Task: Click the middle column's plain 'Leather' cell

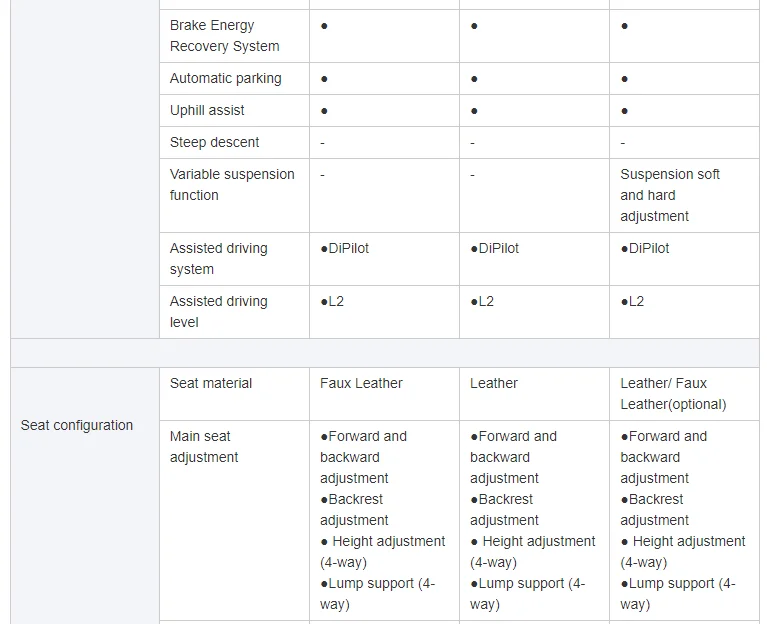Action: click(x=494, y=383)
